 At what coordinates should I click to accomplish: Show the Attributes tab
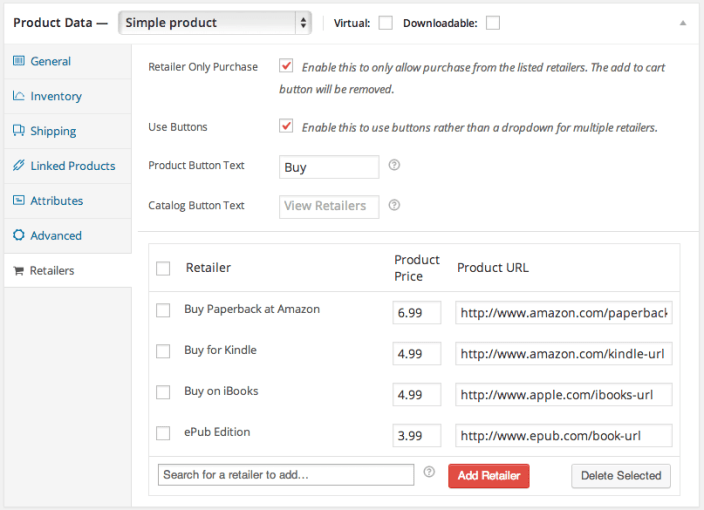pyautogui.click(x=56, y=201)
